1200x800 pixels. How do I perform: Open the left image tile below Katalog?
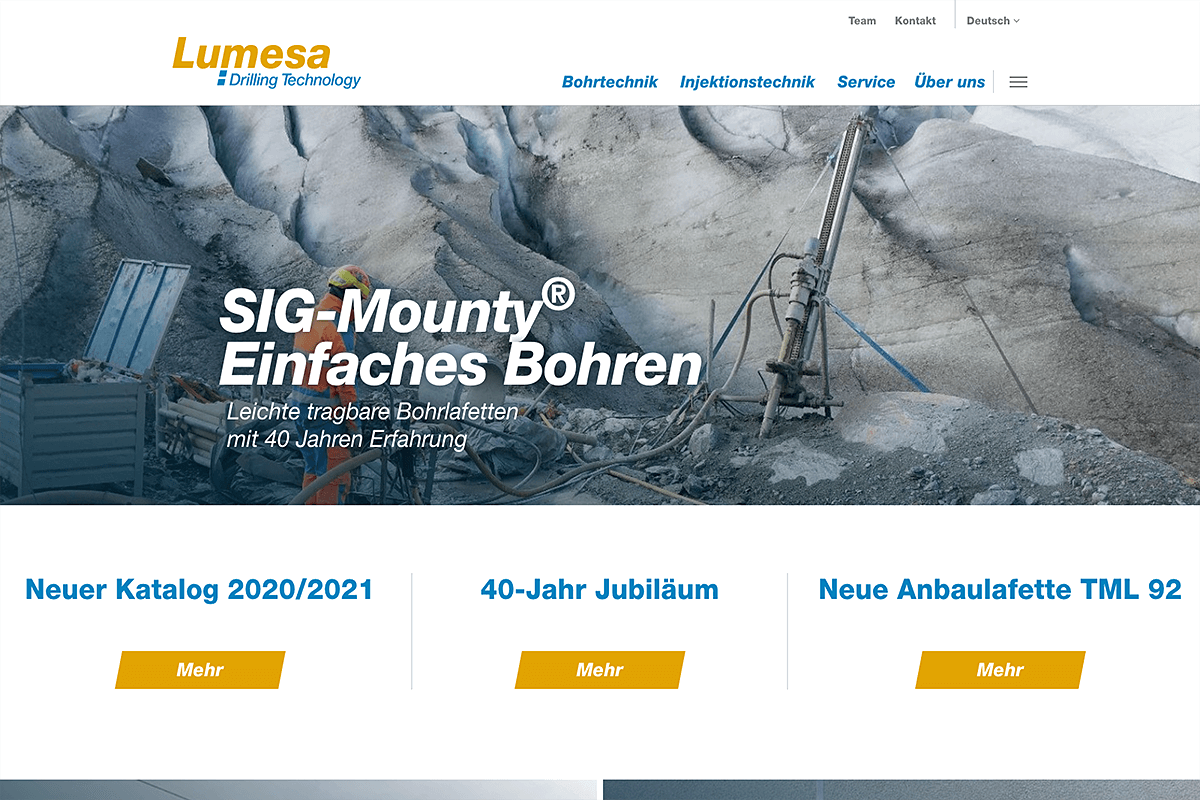(298, 790)
